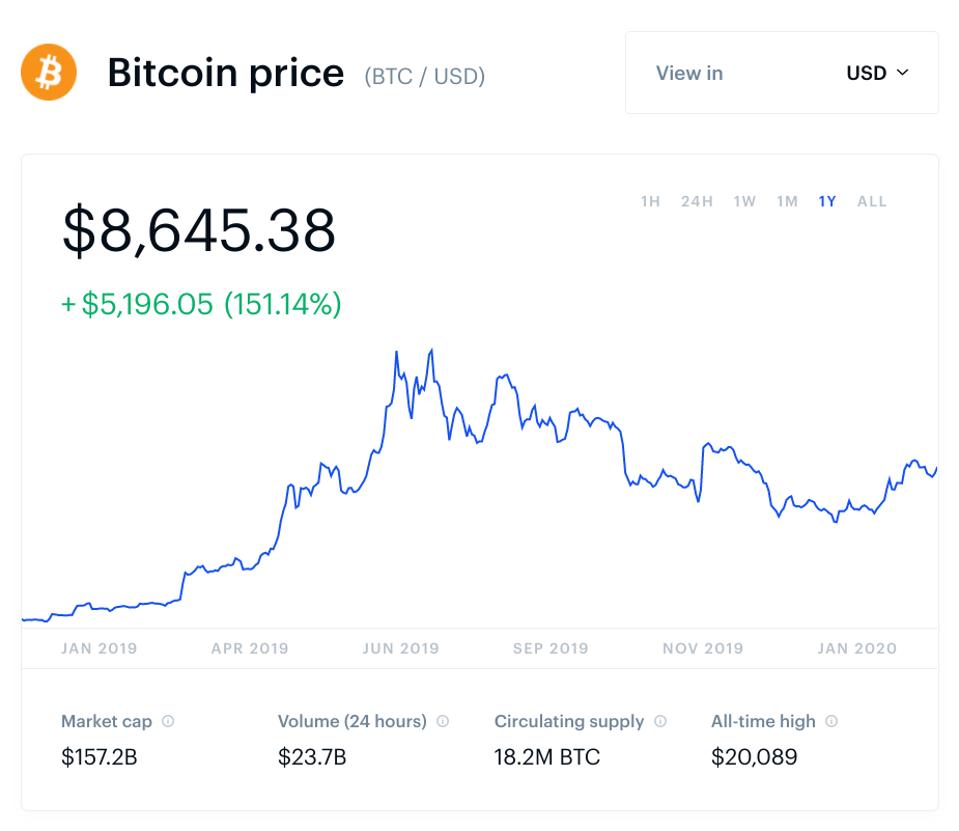
Task: Open the USD currency dropdown
Action: (x=877, y=72)
